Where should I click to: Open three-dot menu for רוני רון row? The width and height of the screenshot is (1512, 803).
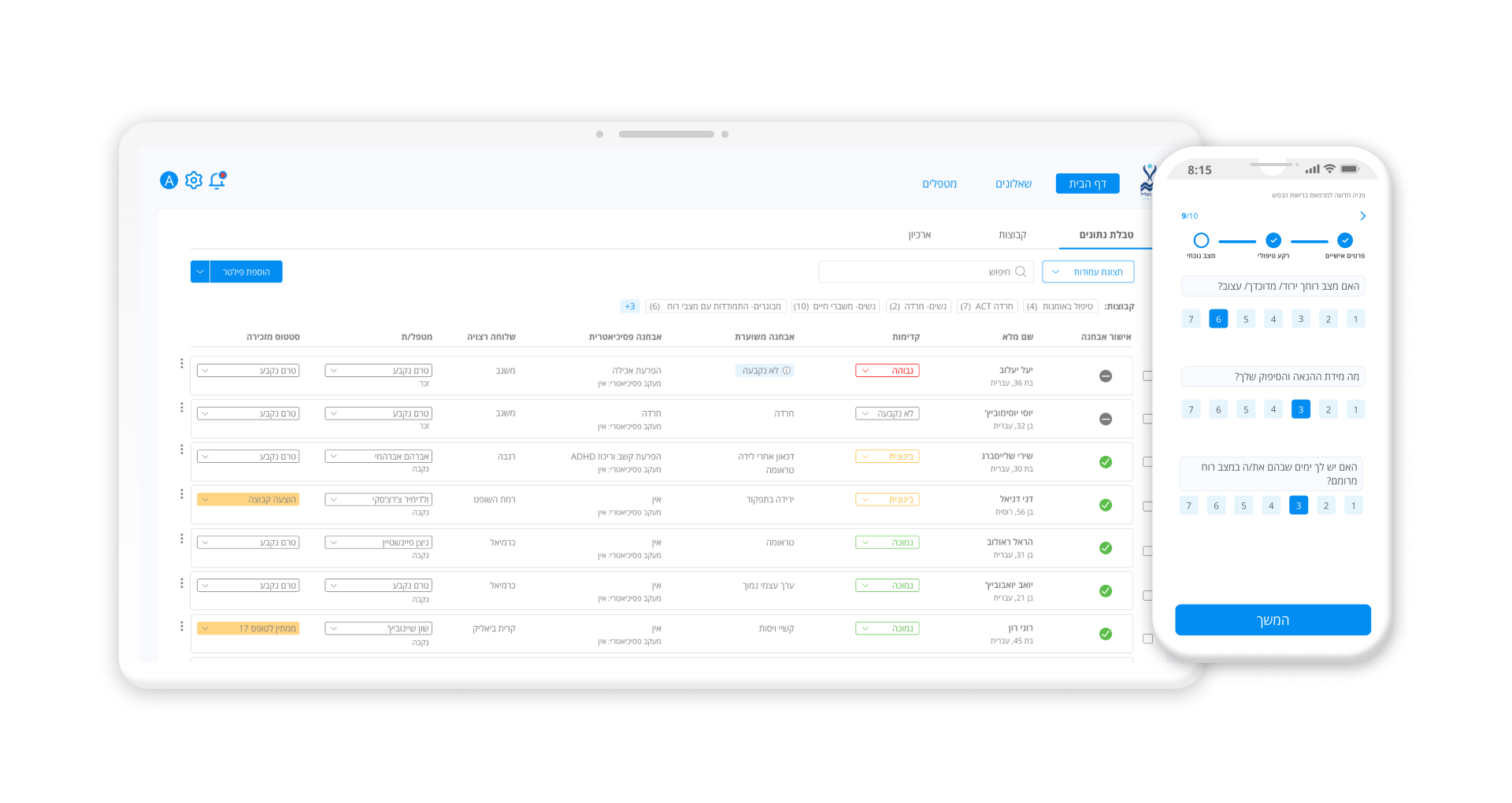181,627
